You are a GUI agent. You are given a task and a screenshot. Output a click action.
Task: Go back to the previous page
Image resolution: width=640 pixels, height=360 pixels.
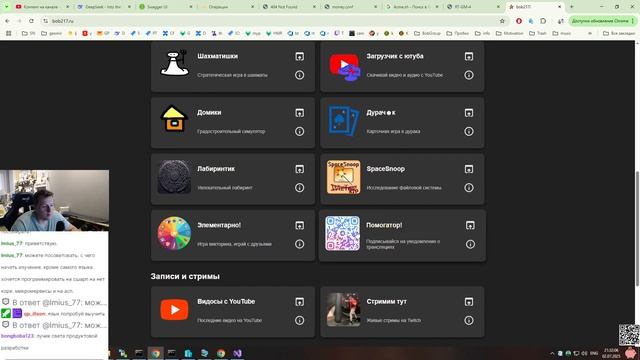click(x=7, y=21)
